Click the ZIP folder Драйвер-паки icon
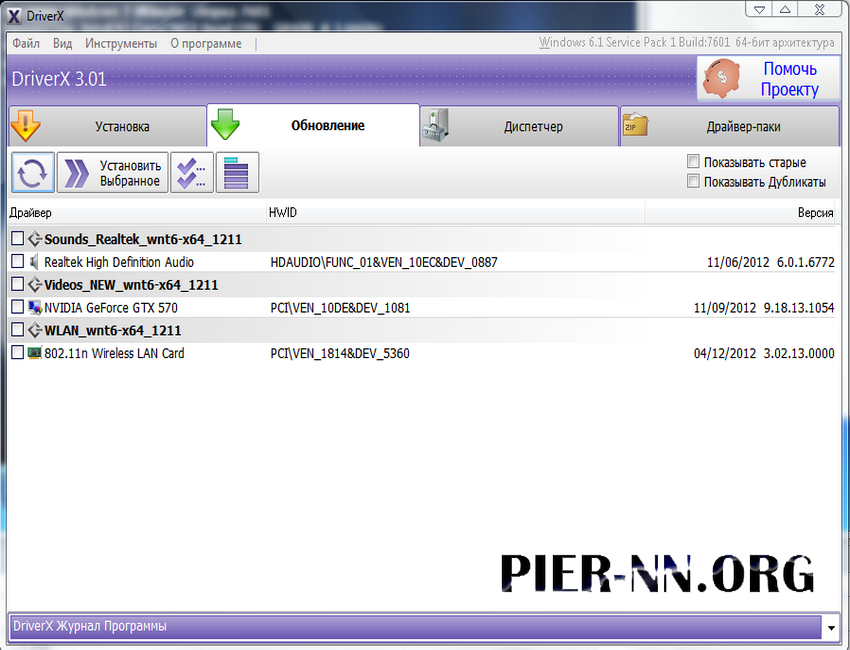 (635, 125)
